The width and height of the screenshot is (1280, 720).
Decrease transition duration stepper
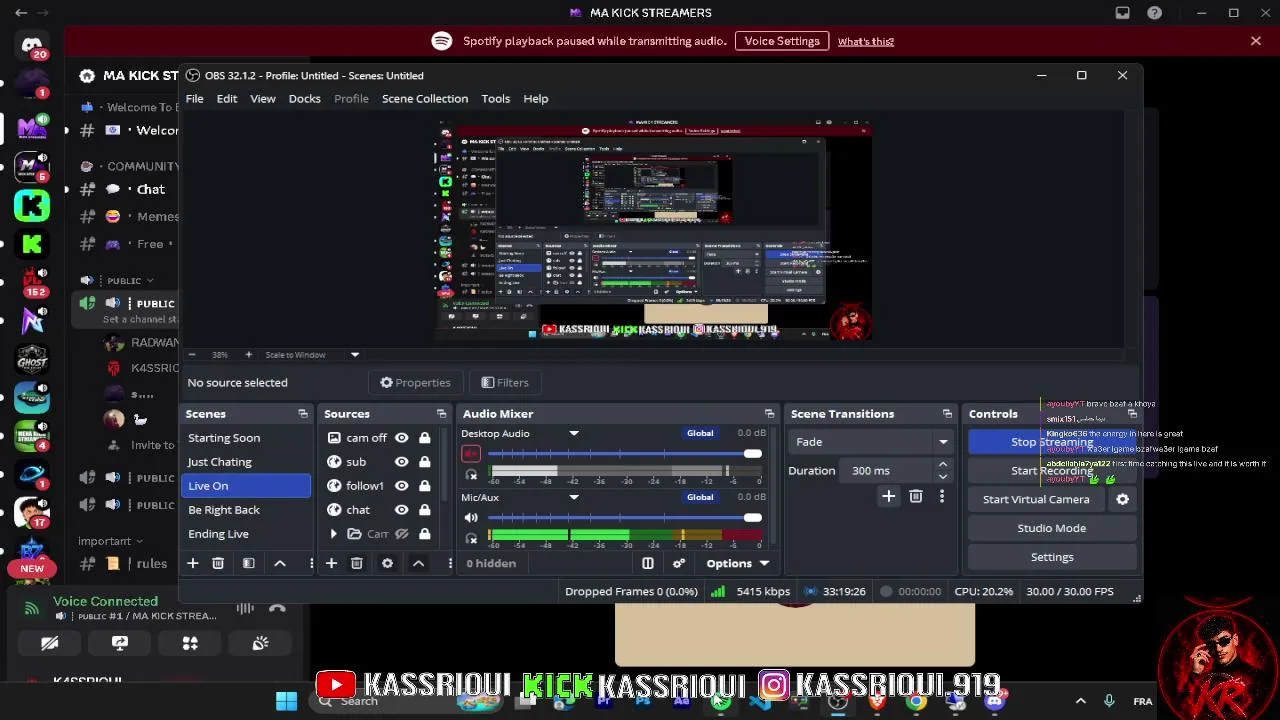pyautogui.click(x=943, y=477)
